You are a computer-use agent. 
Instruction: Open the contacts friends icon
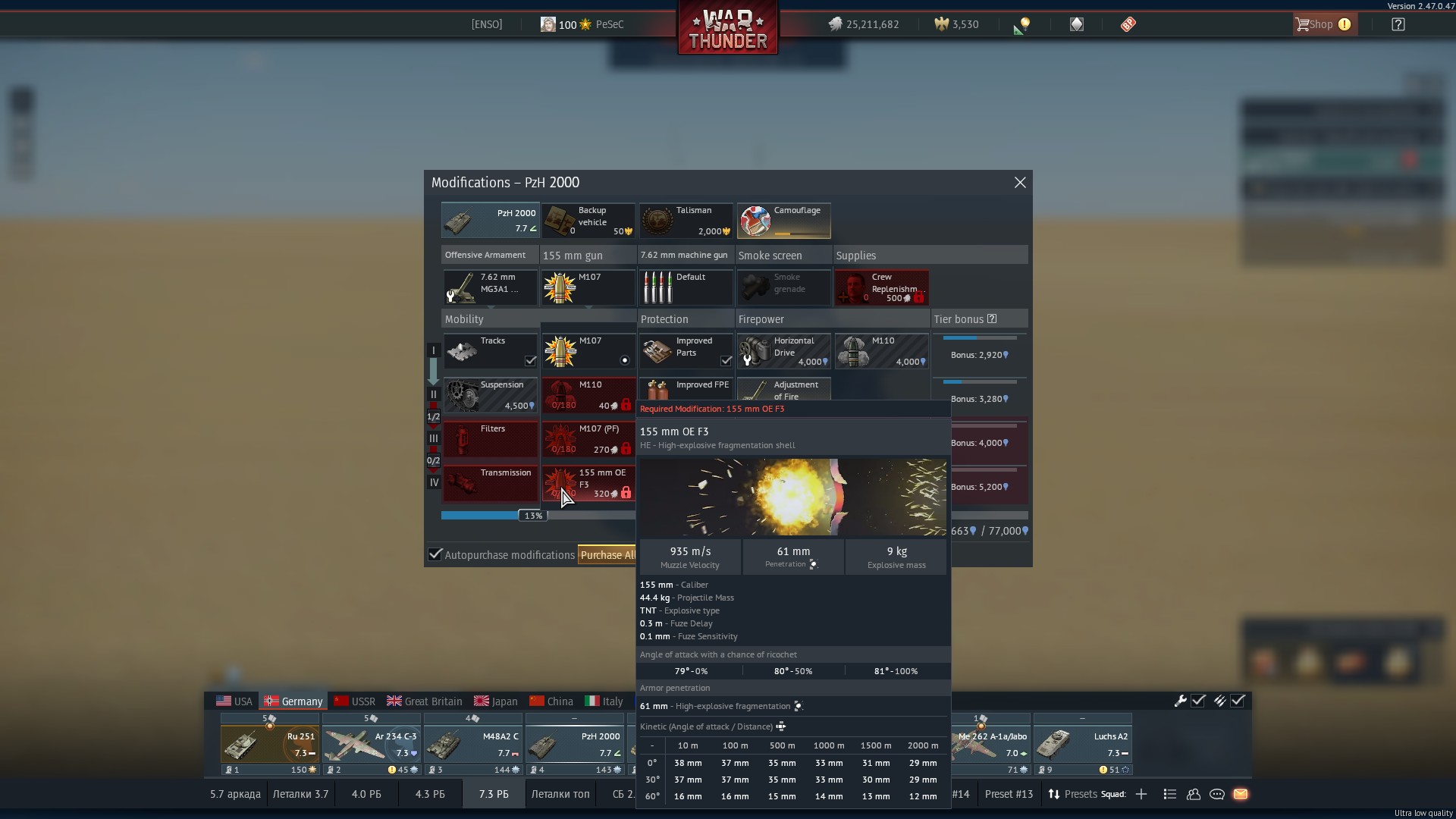tap(1194, 794)
